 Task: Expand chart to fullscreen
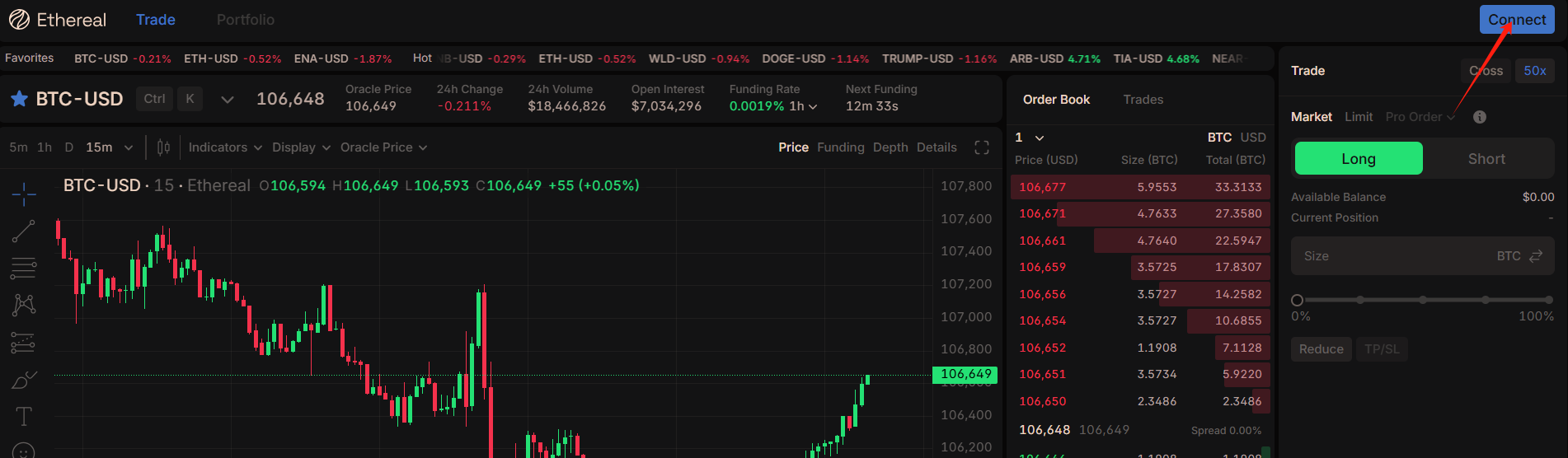981,147
